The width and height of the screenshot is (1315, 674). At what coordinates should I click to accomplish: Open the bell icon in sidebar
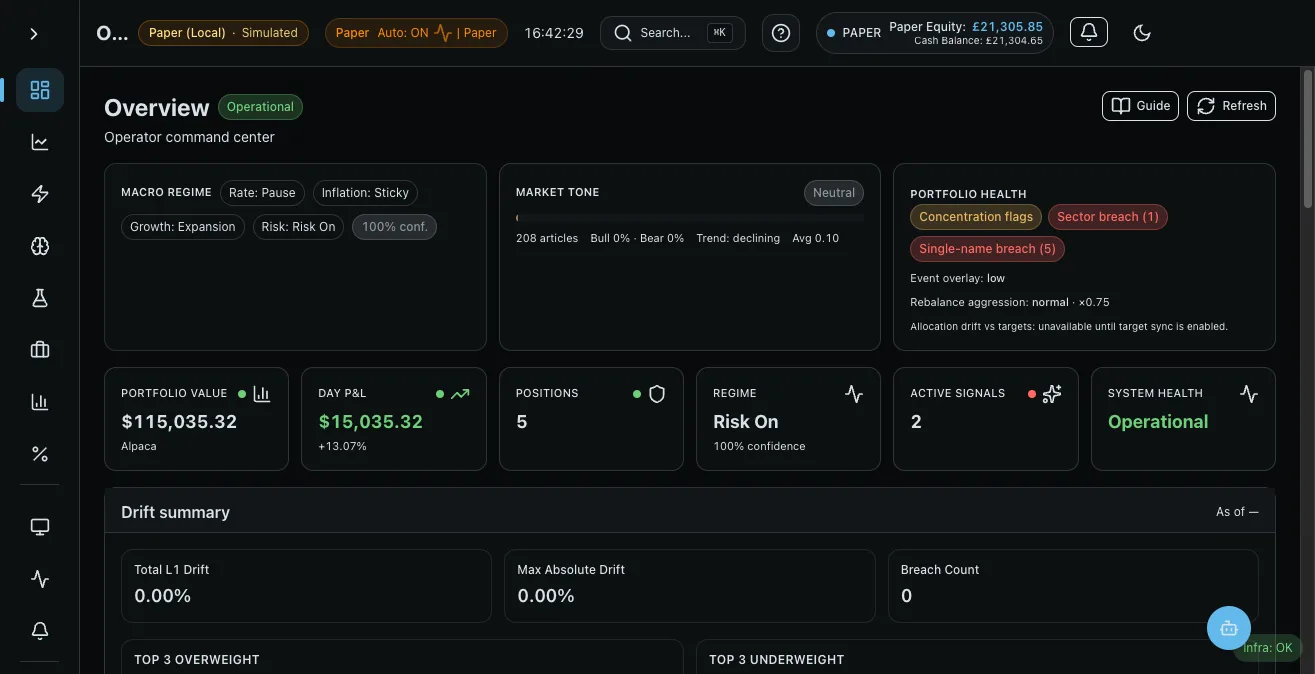point(40,631)
